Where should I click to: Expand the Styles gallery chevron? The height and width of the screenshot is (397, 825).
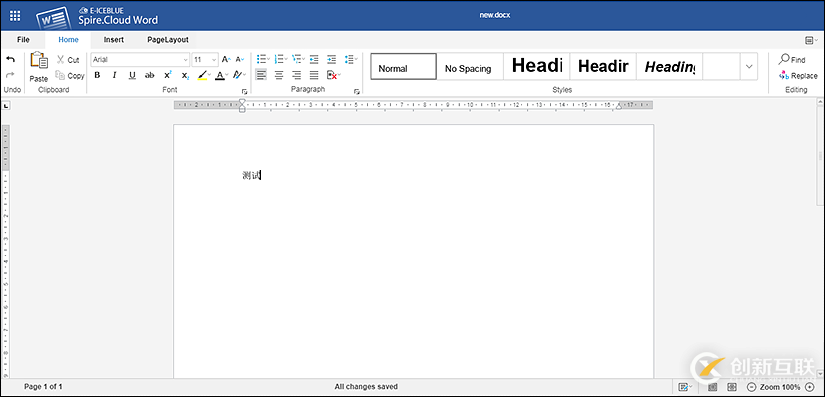pos(749,66)
